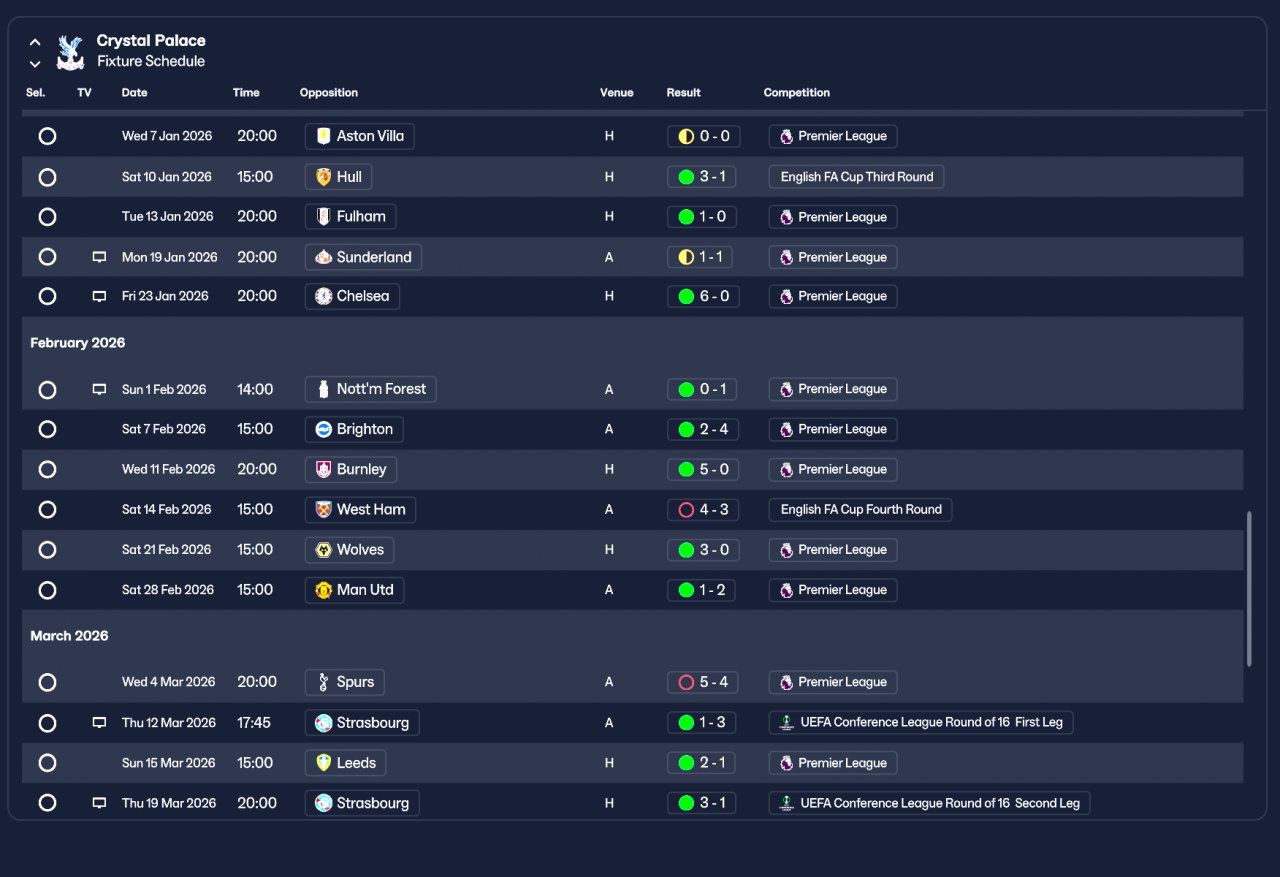Click the 17:45 kick-off time
The height and width of the screenshot is (877, 1280).
[254, 722]
